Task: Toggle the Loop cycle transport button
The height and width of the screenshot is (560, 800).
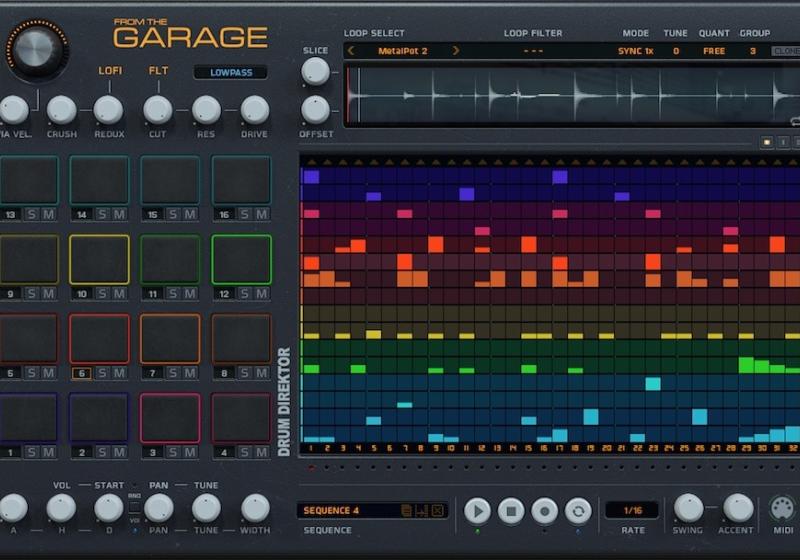Action: click(577, 511)
